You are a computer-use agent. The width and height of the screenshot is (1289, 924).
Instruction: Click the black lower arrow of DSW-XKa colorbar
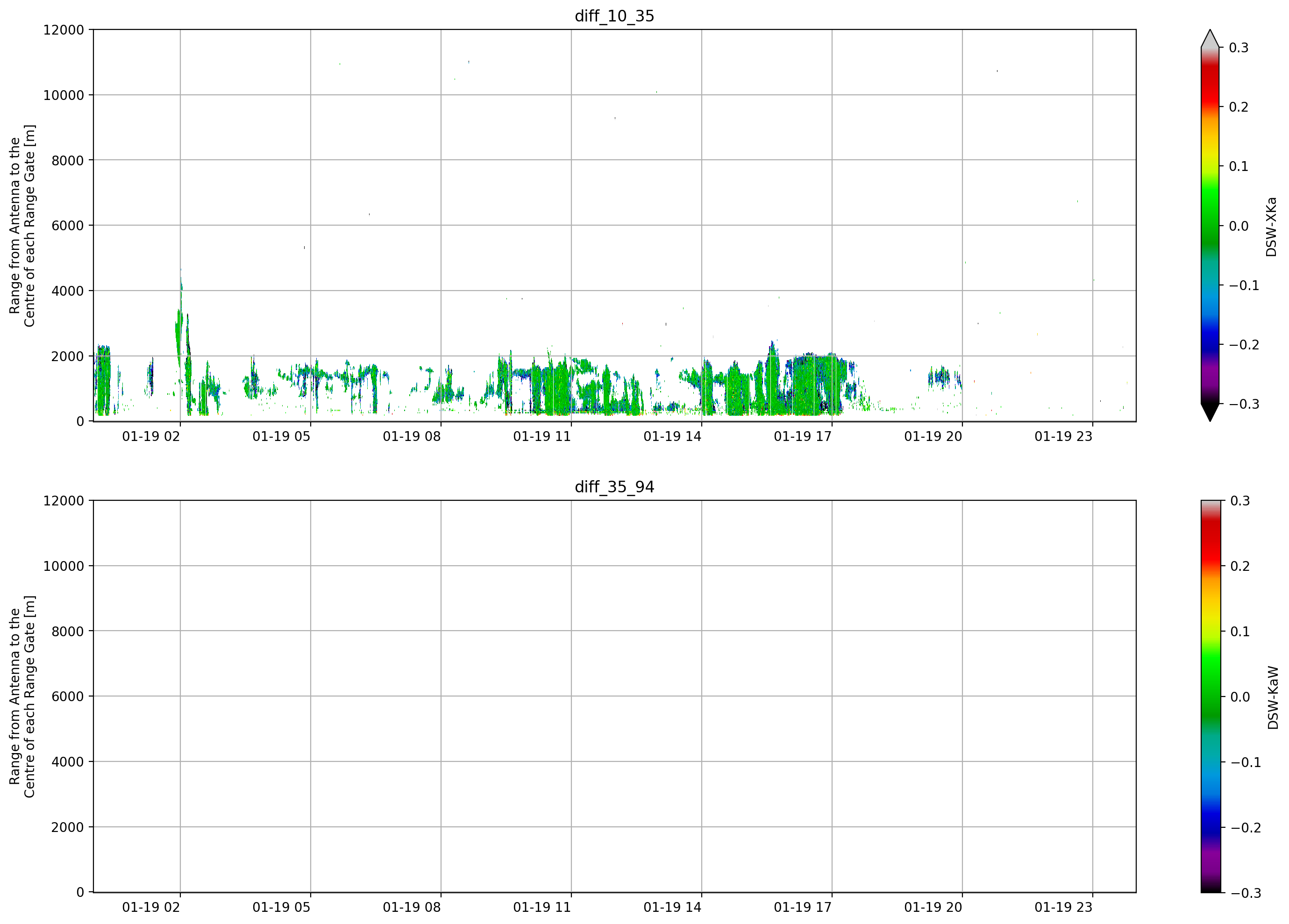pyautogui.click(x=1210, y=412)
